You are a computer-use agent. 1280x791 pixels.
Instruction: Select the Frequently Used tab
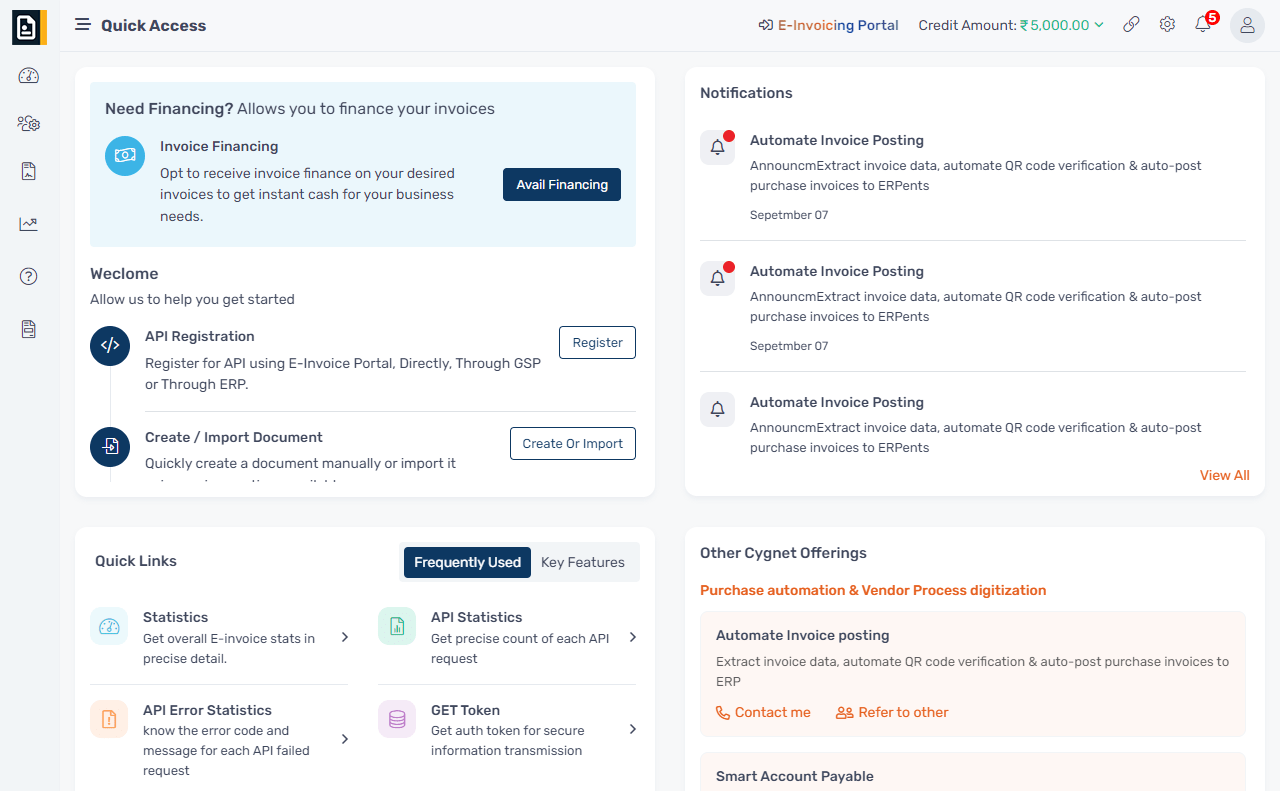[x=467, y=562]
